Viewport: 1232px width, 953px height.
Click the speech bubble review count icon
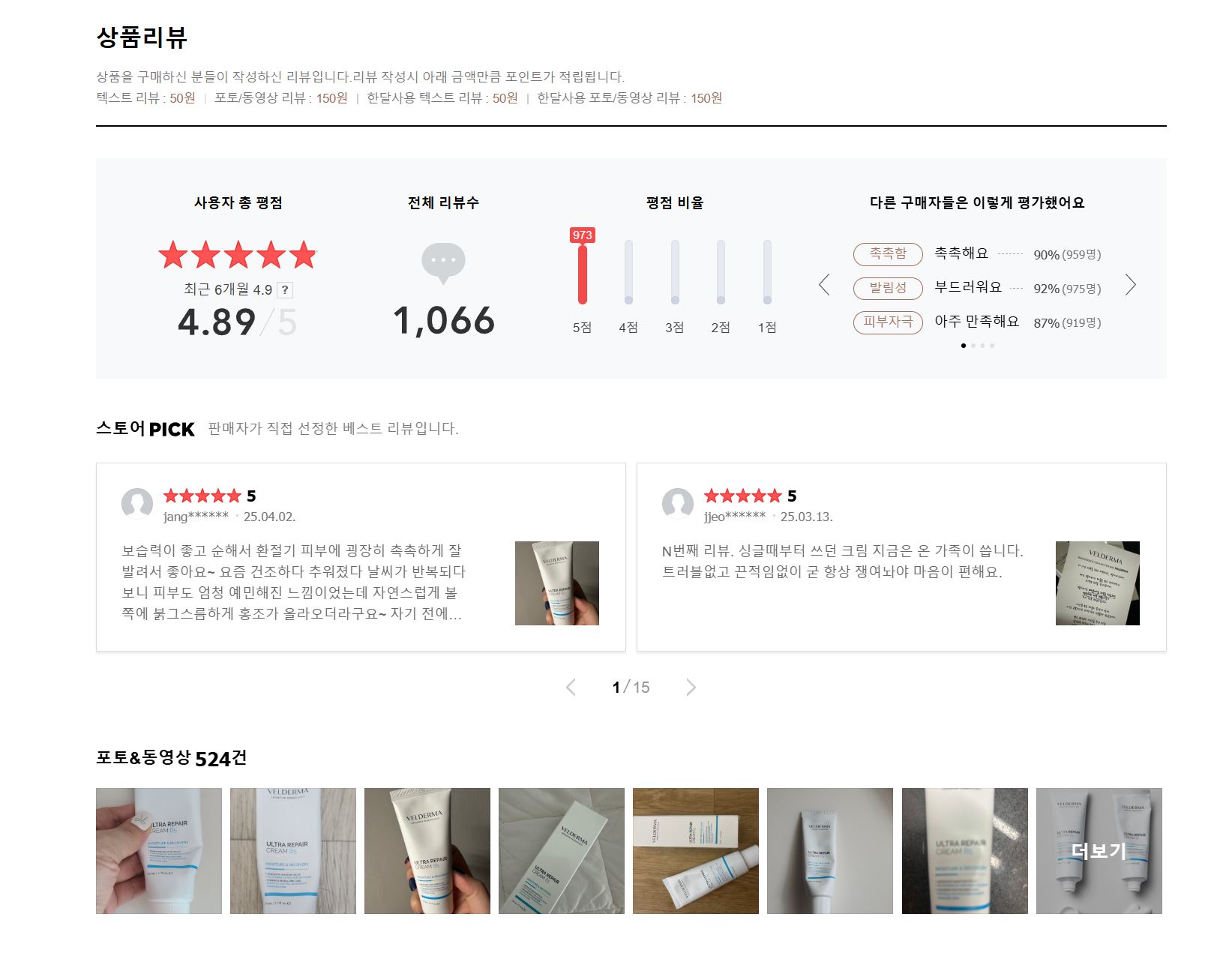(x=443, y=263)
